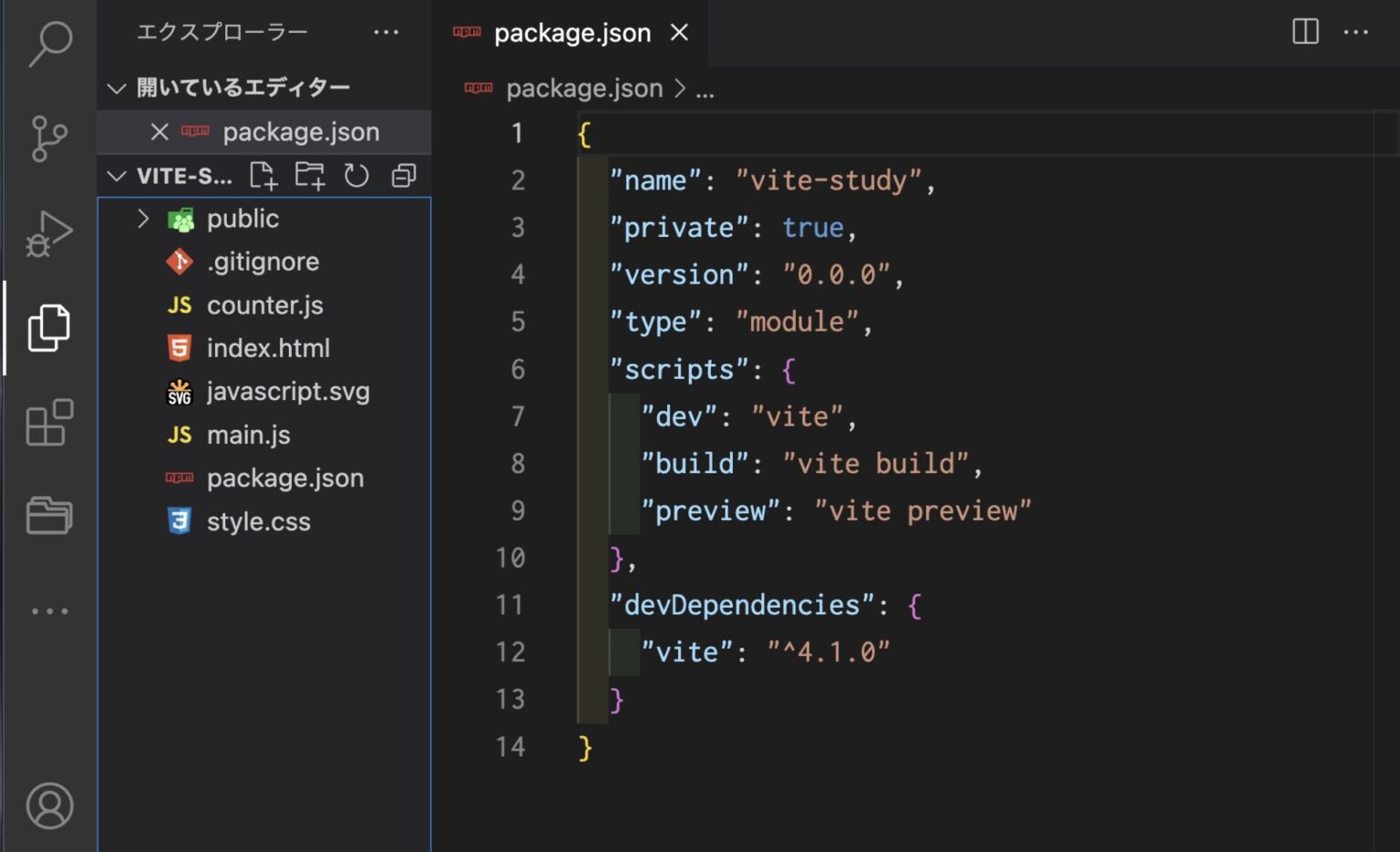This screenshot has width=1400, height=852.
Task: Open the Search panel icon
Action: tap(50, 43)
